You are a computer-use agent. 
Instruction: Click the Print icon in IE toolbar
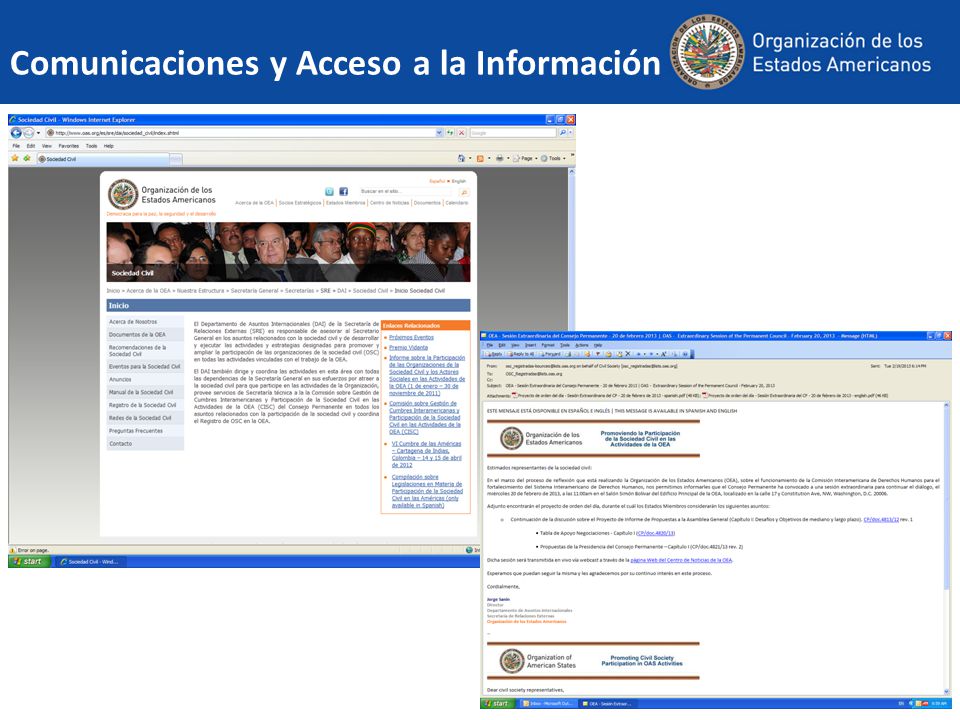pyautogui.click(x=499, y=159)
